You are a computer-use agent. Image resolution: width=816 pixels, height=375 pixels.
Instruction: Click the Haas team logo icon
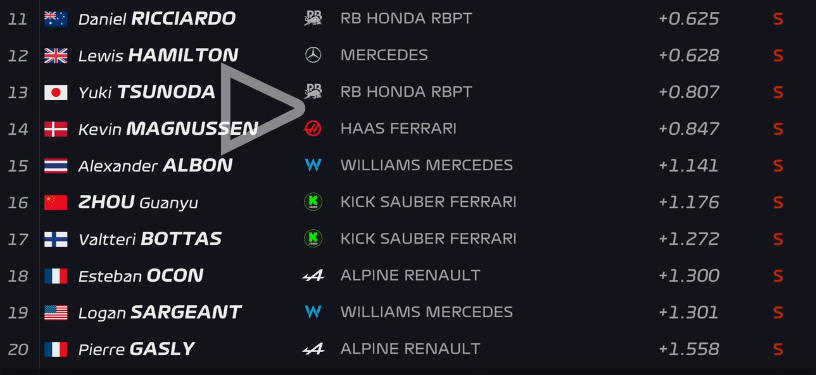coord(313,128)
